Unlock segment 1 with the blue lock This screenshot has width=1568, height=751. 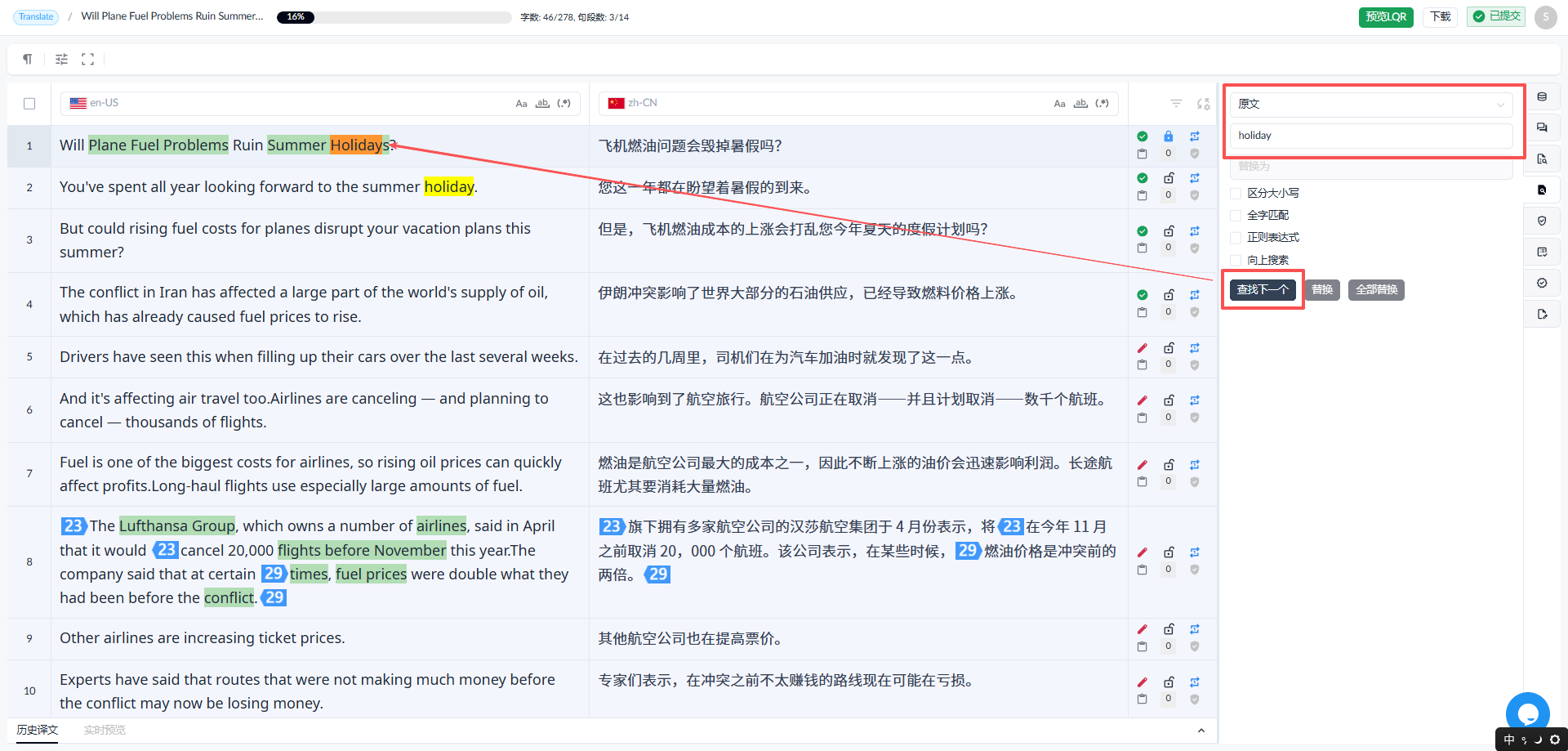pos(1169,136)
